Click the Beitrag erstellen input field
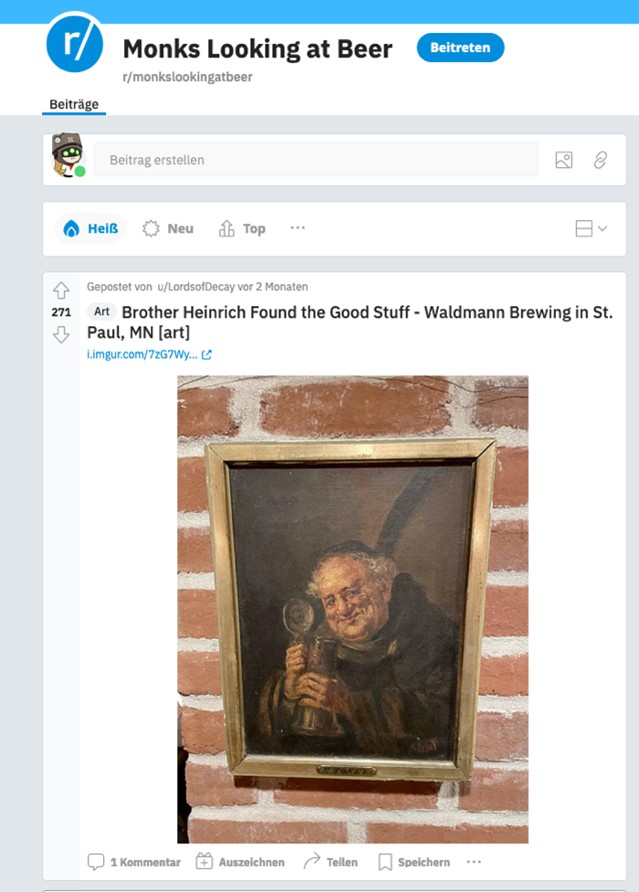Image resolution: width=639 pixels, height=892 pixels. (316, 160)
